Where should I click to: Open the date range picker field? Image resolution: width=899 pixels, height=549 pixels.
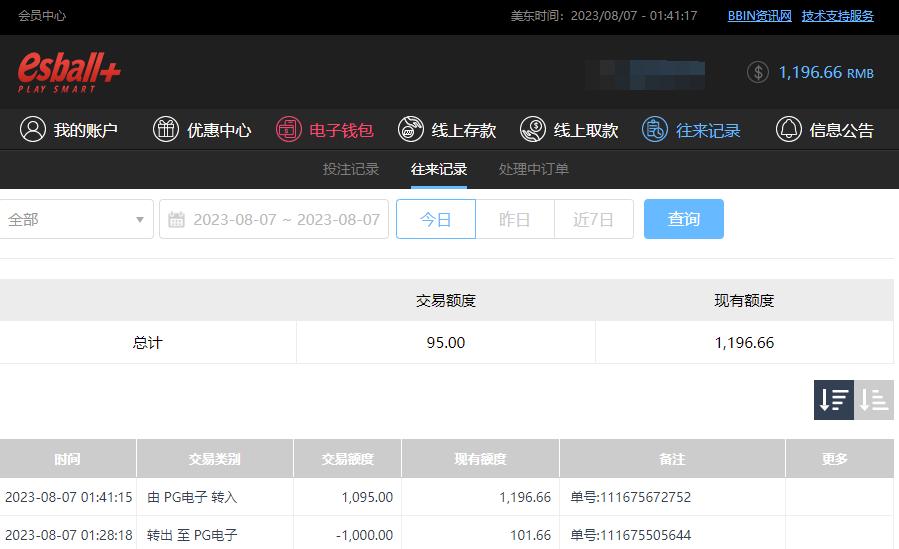coord(274,219)
